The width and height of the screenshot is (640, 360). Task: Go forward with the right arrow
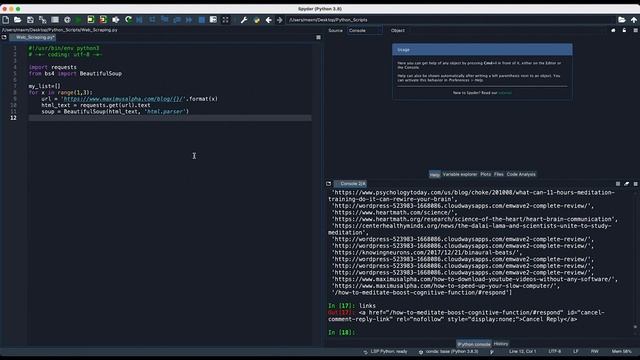point(280,20)
